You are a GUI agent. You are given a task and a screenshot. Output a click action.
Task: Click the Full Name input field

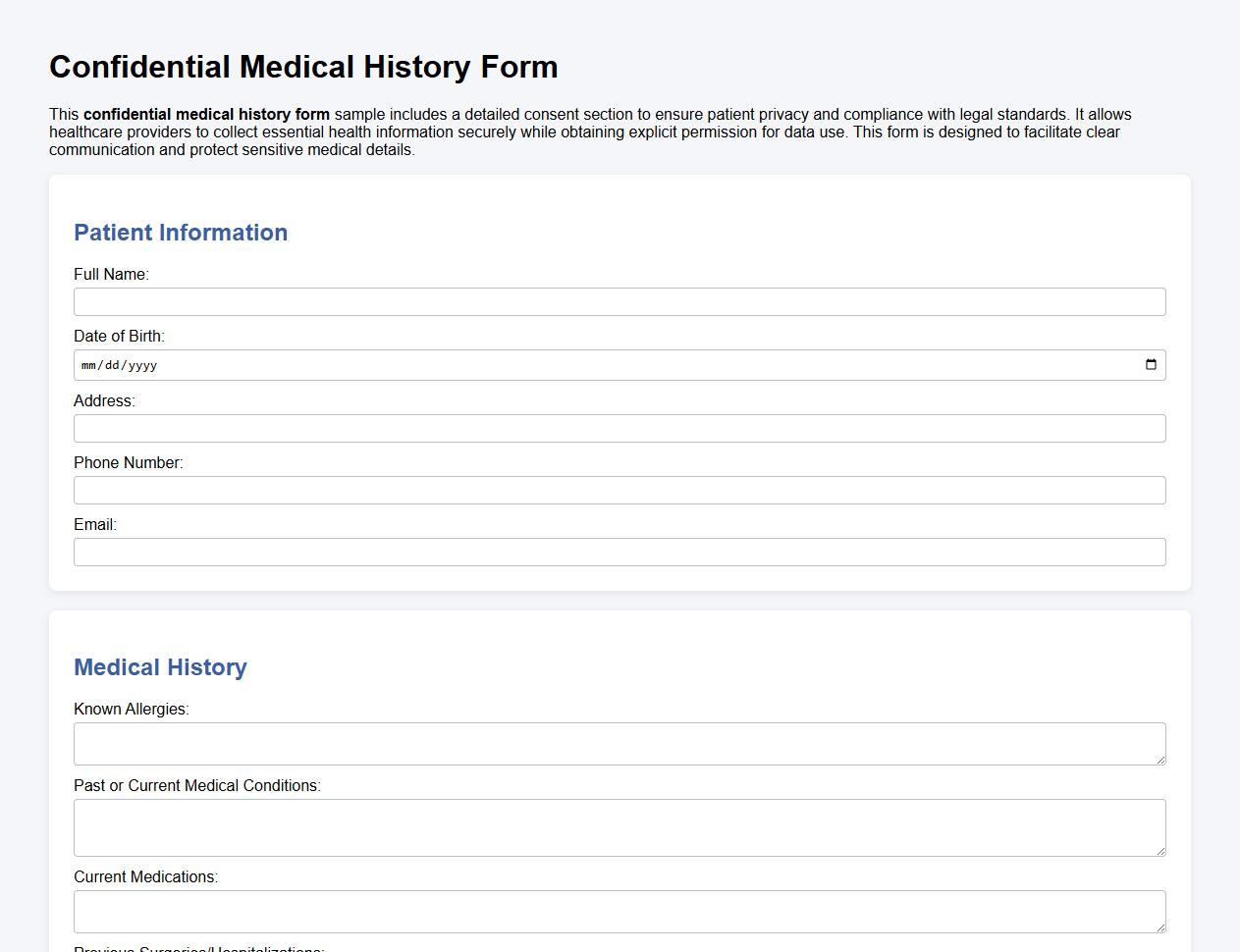[x=619, y=301]
